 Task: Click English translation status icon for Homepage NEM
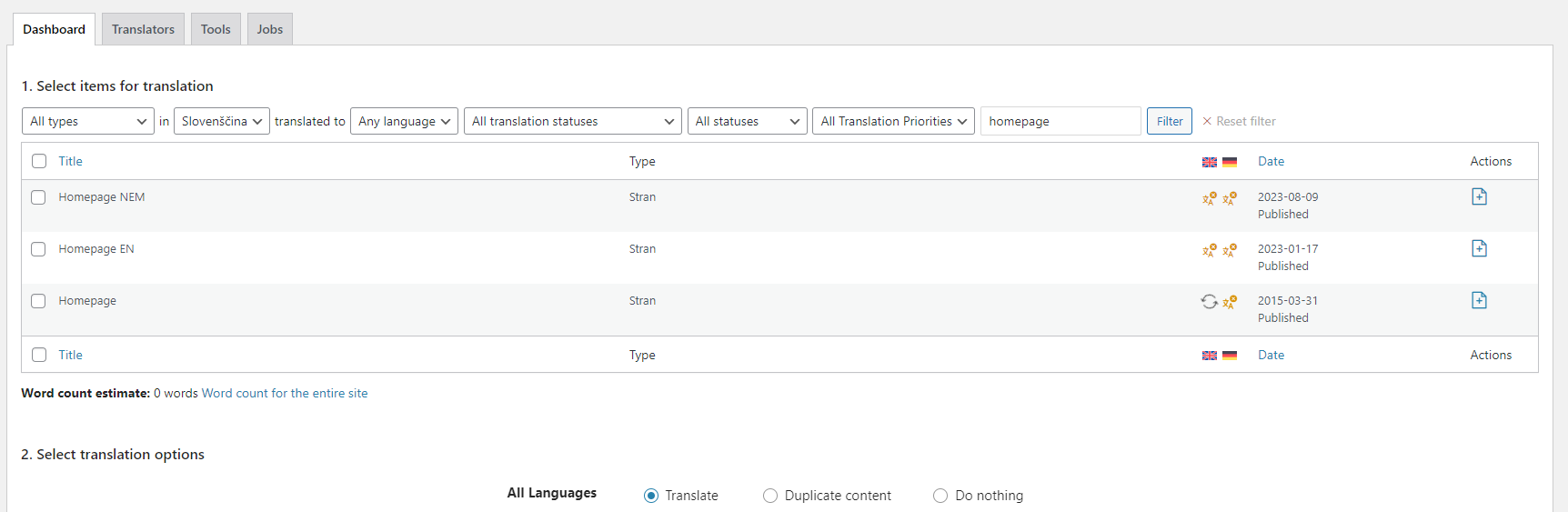(1209, 198)
